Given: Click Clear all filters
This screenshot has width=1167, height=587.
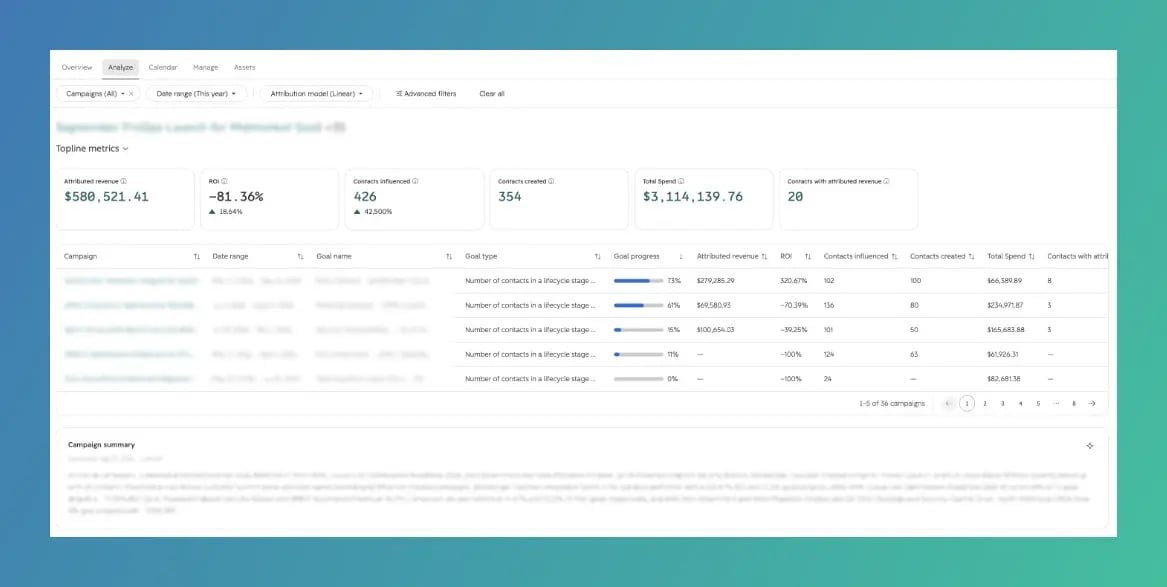Looking at the screenshot, I should [492, 94].
